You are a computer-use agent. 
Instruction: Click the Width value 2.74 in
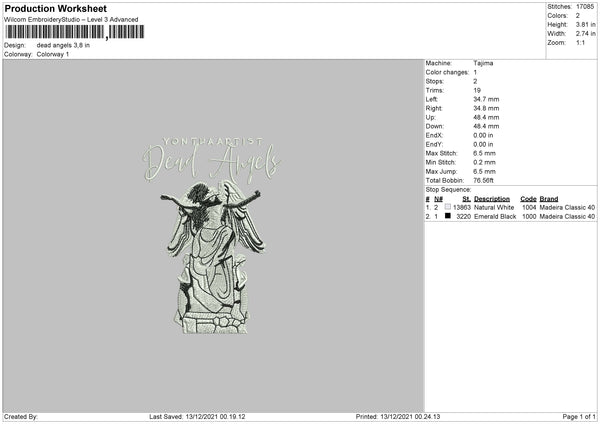pos(585,34)
